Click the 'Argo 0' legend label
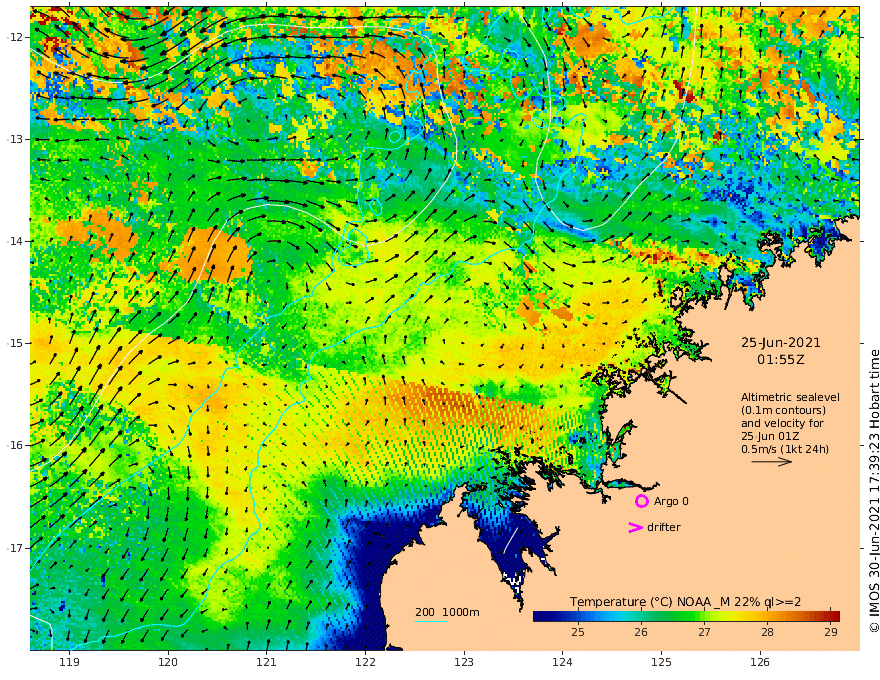Screen dimensions: 880x680 671,501
